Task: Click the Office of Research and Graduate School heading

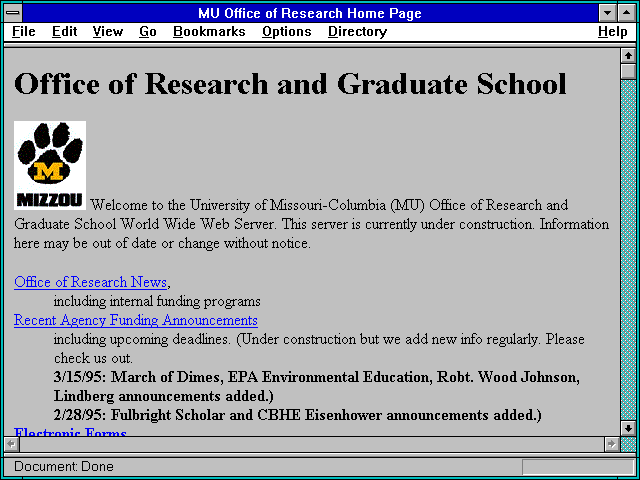Action: coord(290,84)
